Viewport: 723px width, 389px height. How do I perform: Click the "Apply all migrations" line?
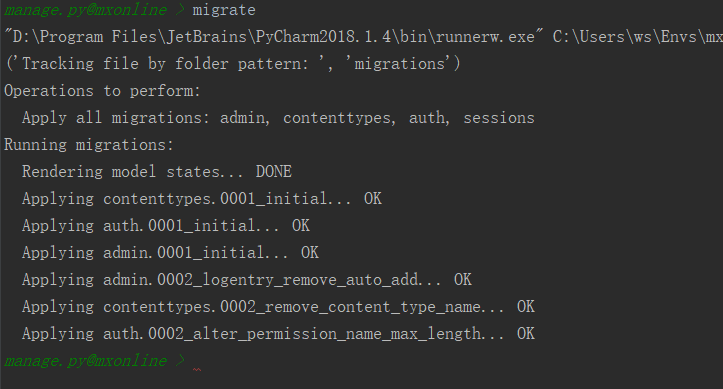click(x=278, y=118)
